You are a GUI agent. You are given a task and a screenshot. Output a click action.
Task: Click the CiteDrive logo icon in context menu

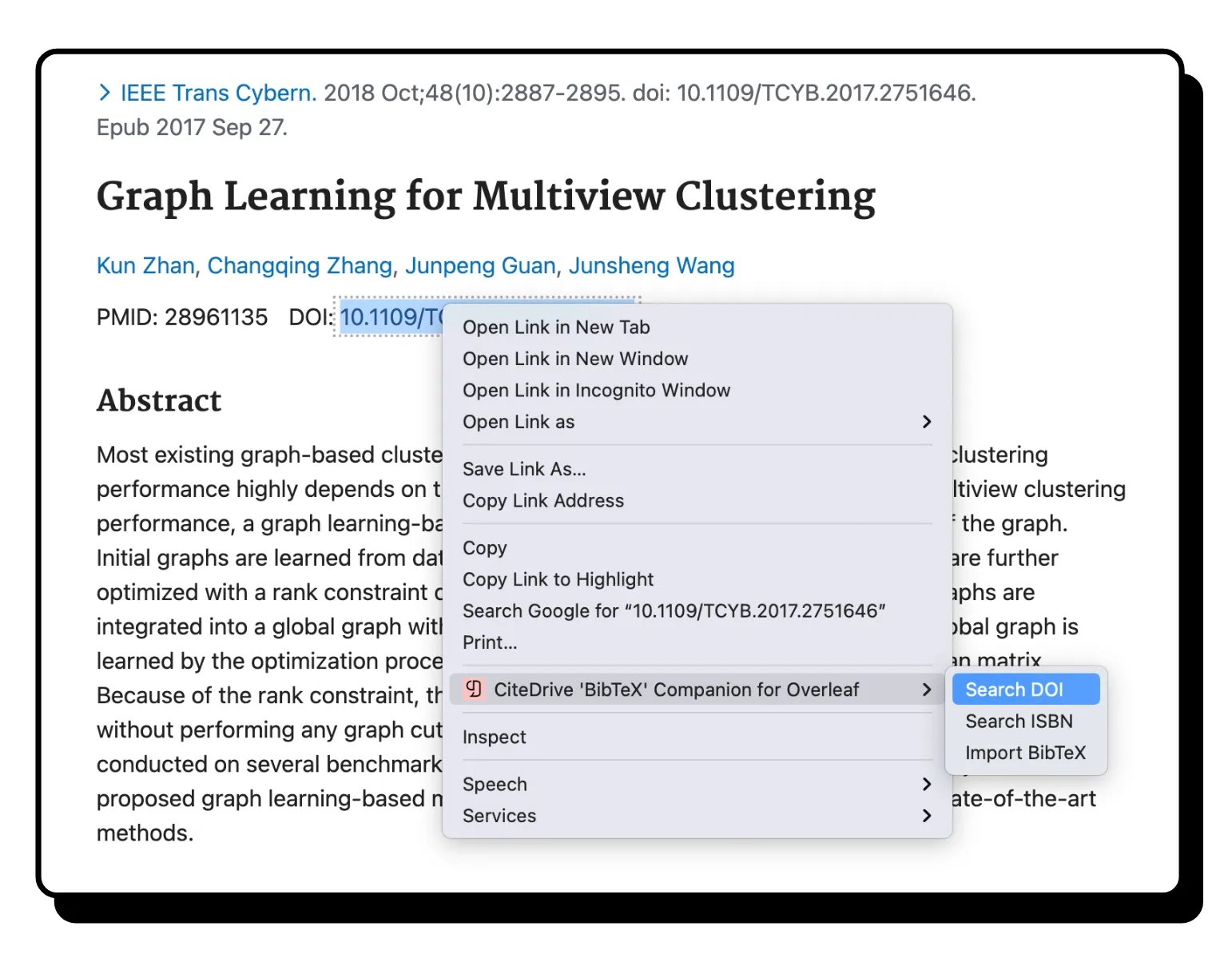pos(474,689)
